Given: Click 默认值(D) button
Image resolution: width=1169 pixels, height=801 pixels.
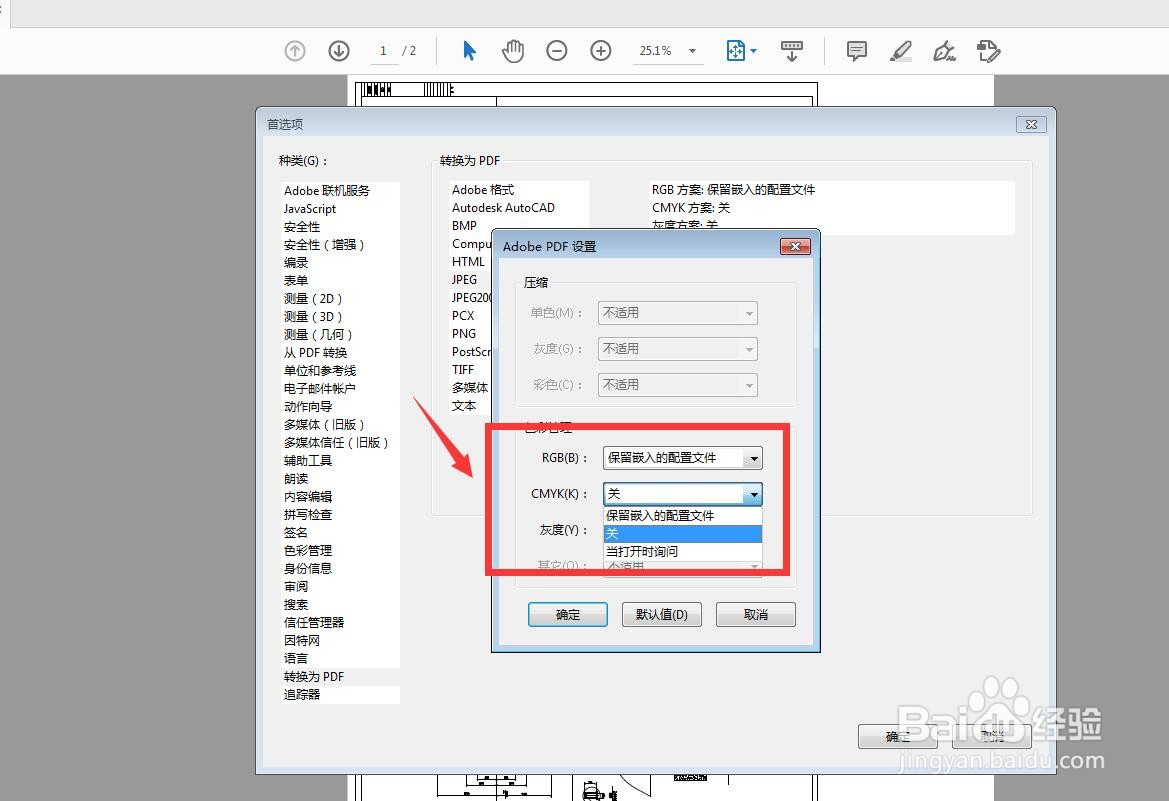Looking at the screenshot, I should (x=662, y=615).
